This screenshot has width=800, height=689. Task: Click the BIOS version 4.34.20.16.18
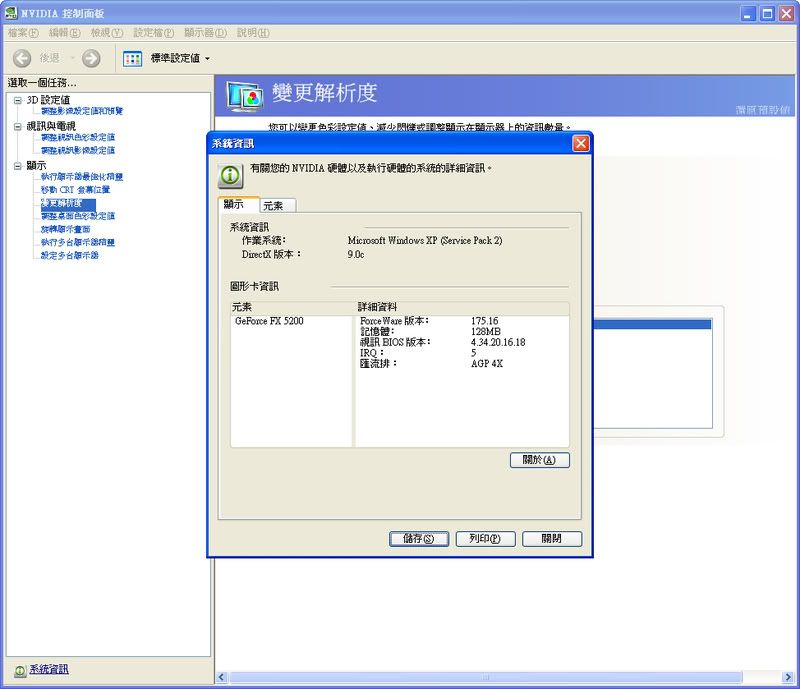498,342
